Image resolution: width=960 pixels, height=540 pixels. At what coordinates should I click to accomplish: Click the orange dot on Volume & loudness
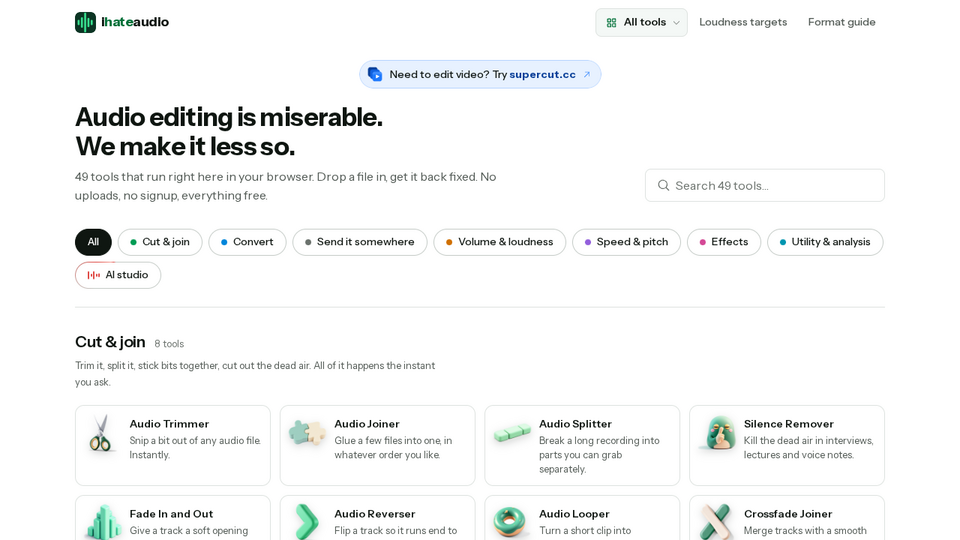(x=449, y=242)
